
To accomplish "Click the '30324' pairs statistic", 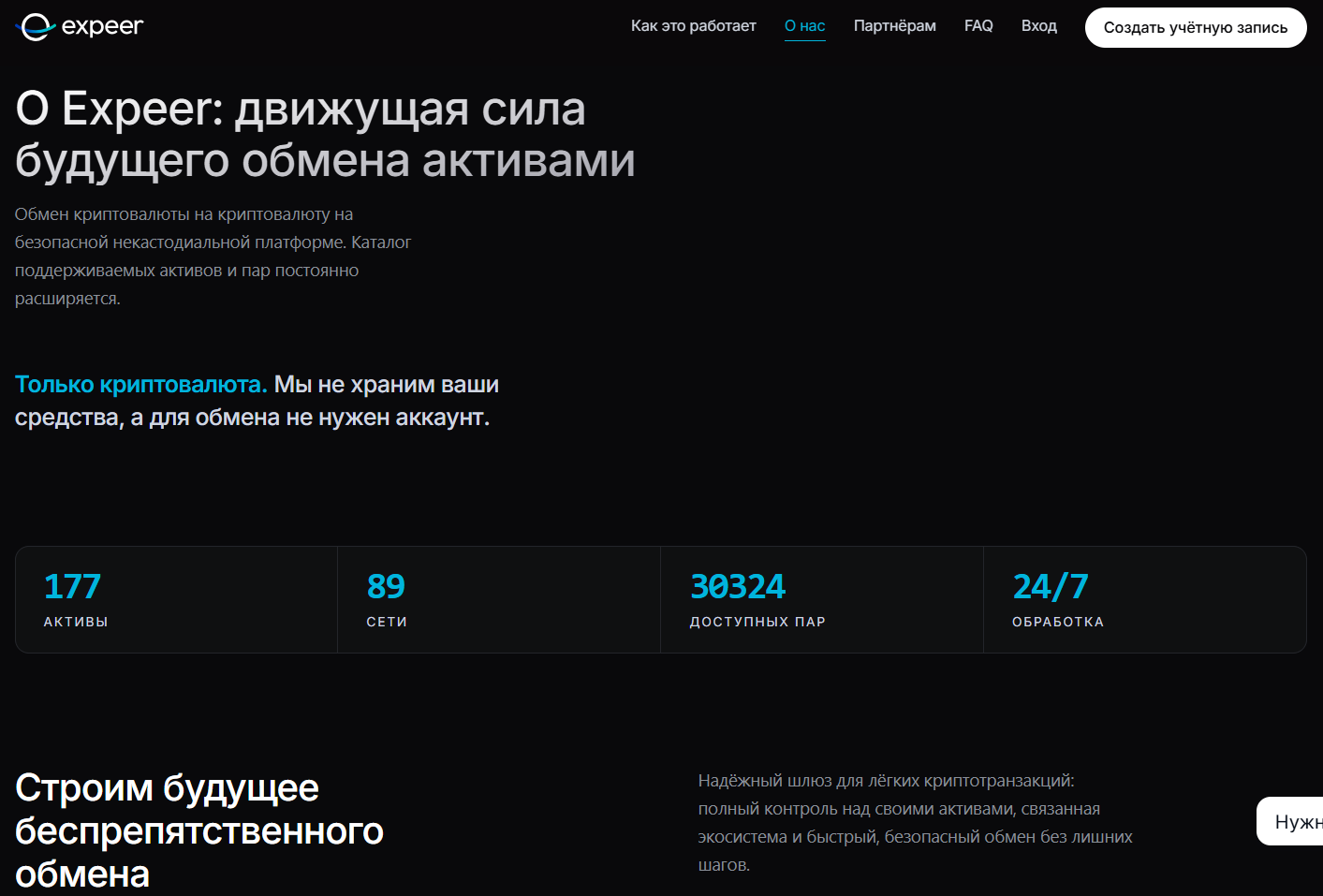I will (x=738, y=587).
